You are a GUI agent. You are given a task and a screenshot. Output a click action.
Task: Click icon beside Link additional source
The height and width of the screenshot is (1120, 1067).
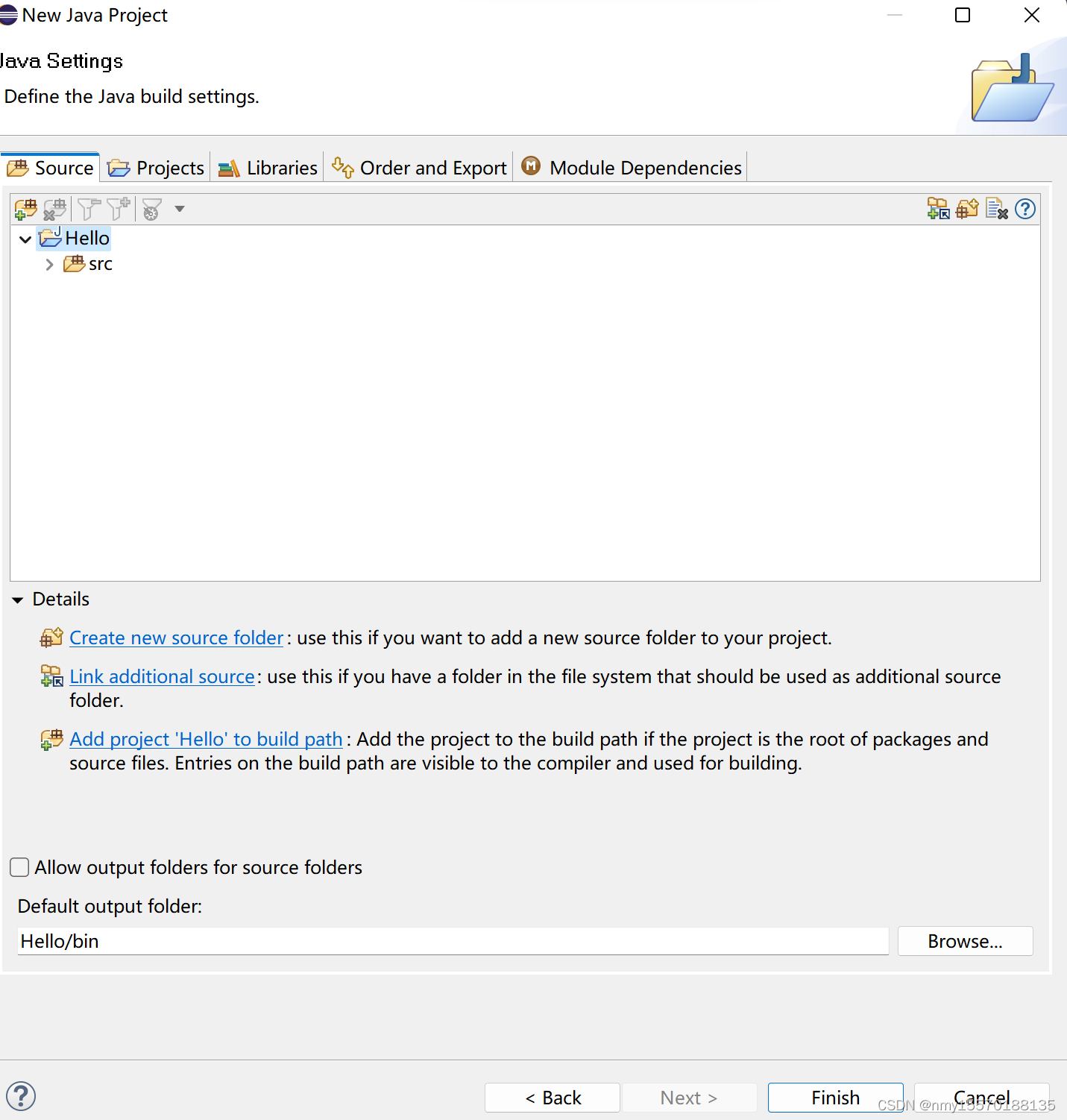[x=51, y=676]
